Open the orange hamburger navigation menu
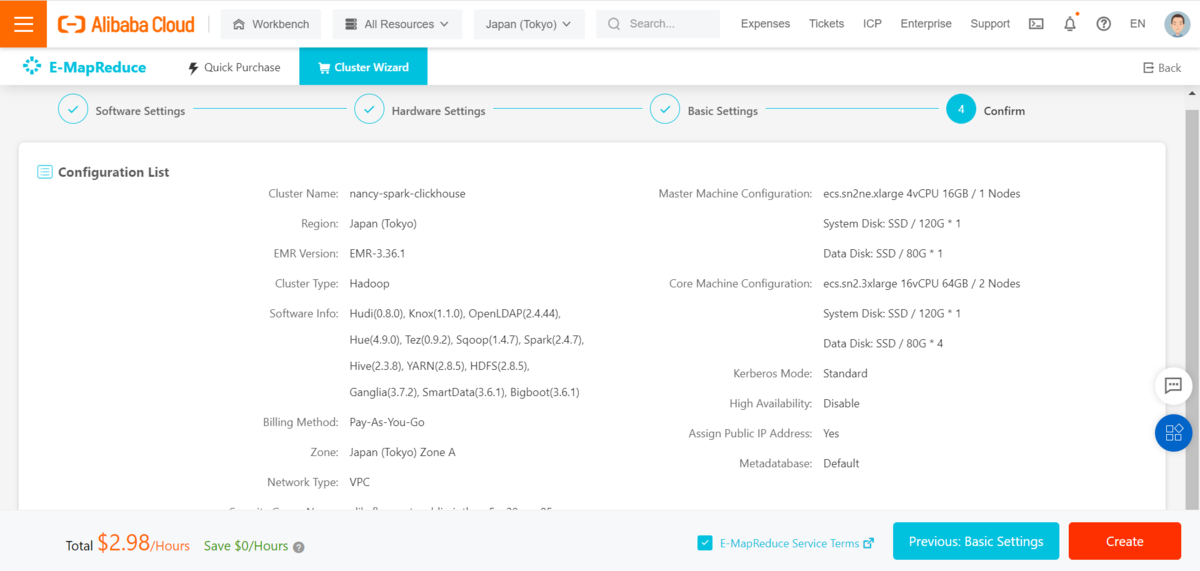 click(x=23, y=24)
